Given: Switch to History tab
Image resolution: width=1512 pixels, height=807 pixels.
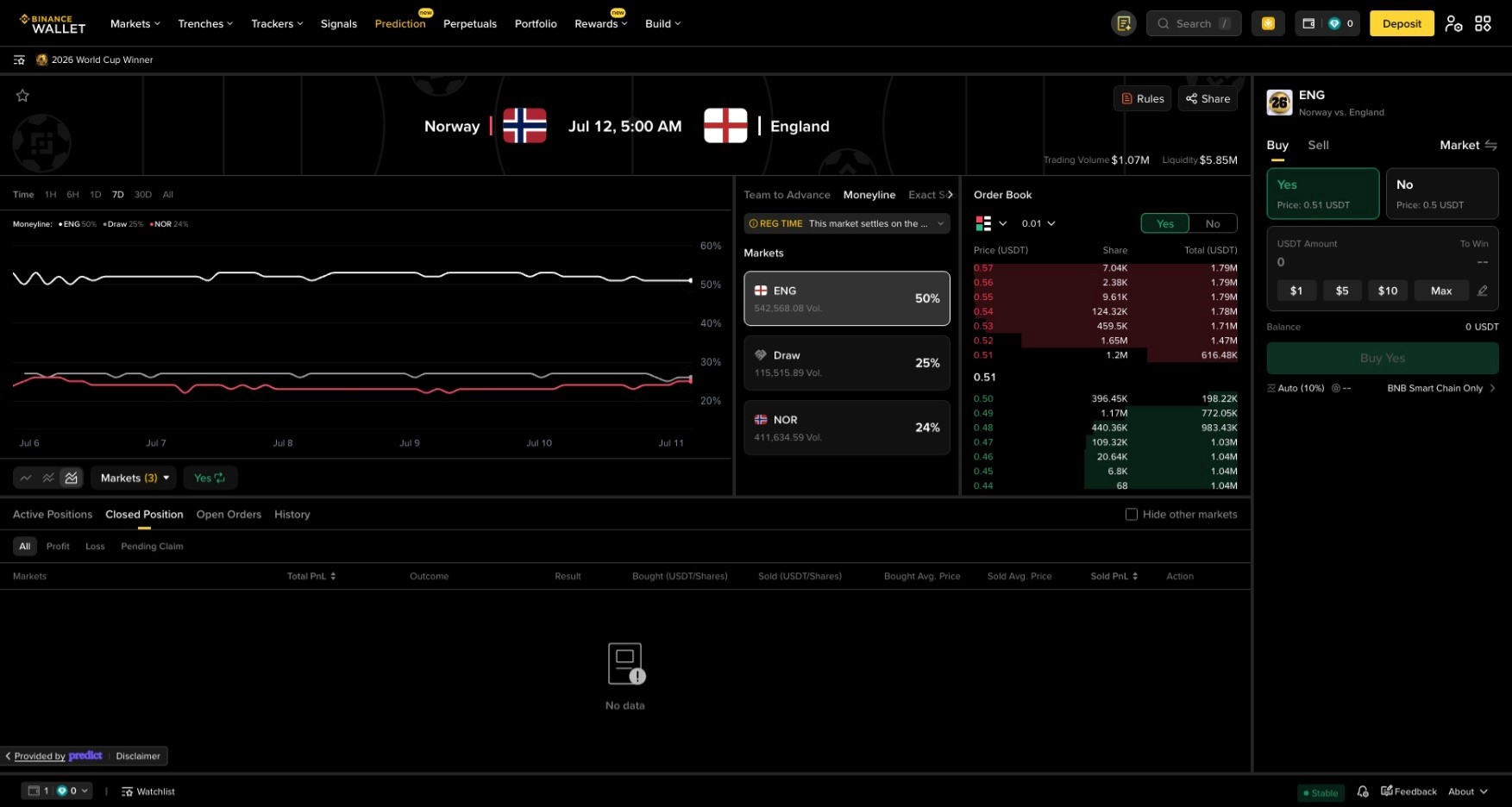Looking at the screenshot, I should tap(292, 515).
